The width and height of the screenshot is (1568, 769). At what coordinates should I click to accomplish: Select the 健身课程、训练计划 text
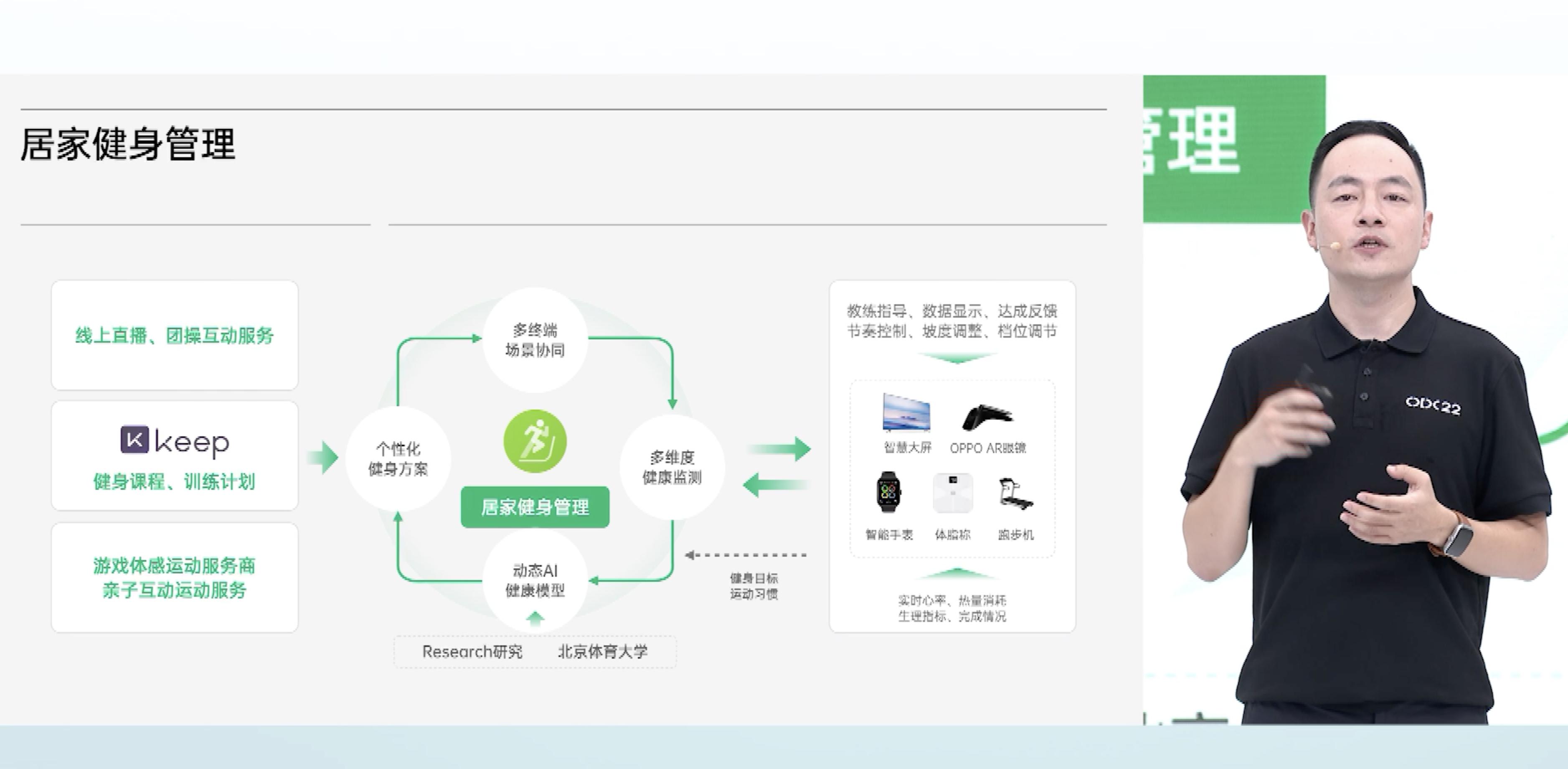pos(174,481)
